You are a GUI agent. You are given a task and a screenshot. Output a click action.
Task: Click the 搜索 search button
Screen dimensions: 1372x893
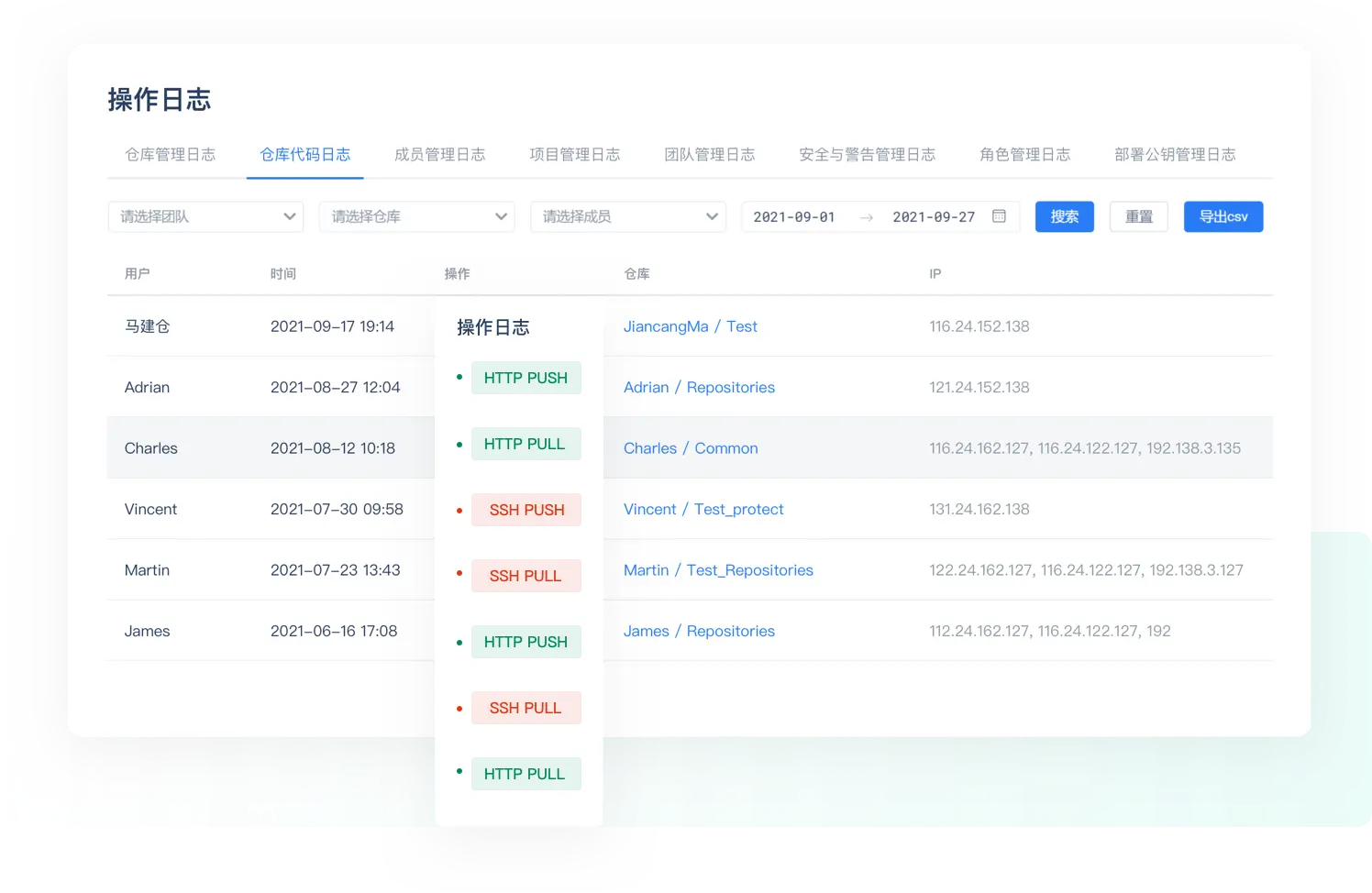[1064, 216]
